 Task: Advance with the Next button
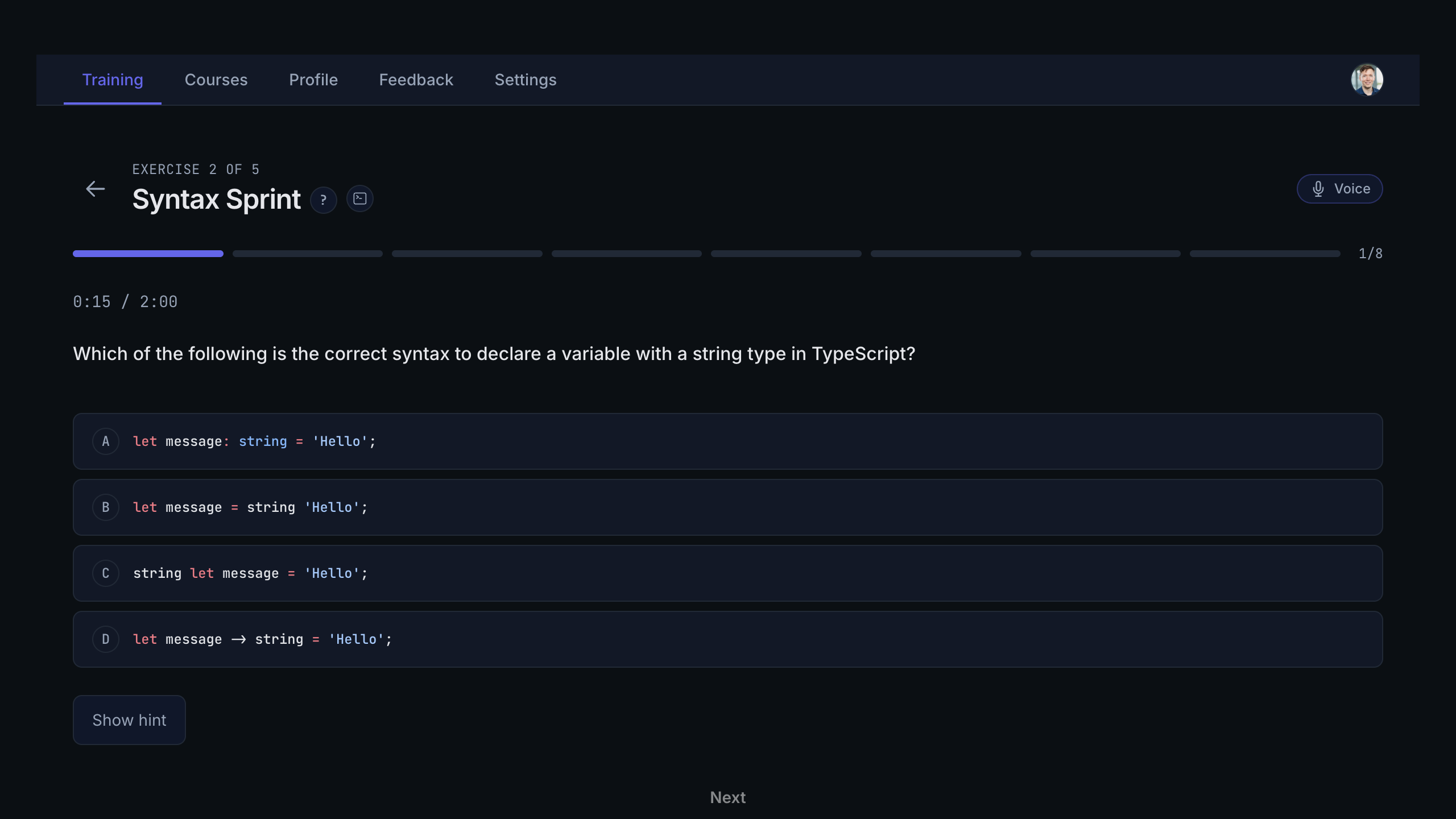click(728, 797)
